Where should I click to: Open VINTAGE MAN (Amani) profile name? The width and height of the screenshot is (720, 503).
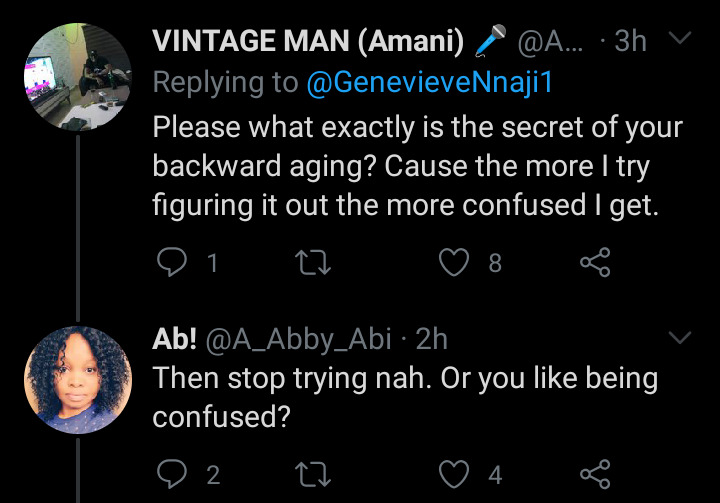tap(310, 42)
